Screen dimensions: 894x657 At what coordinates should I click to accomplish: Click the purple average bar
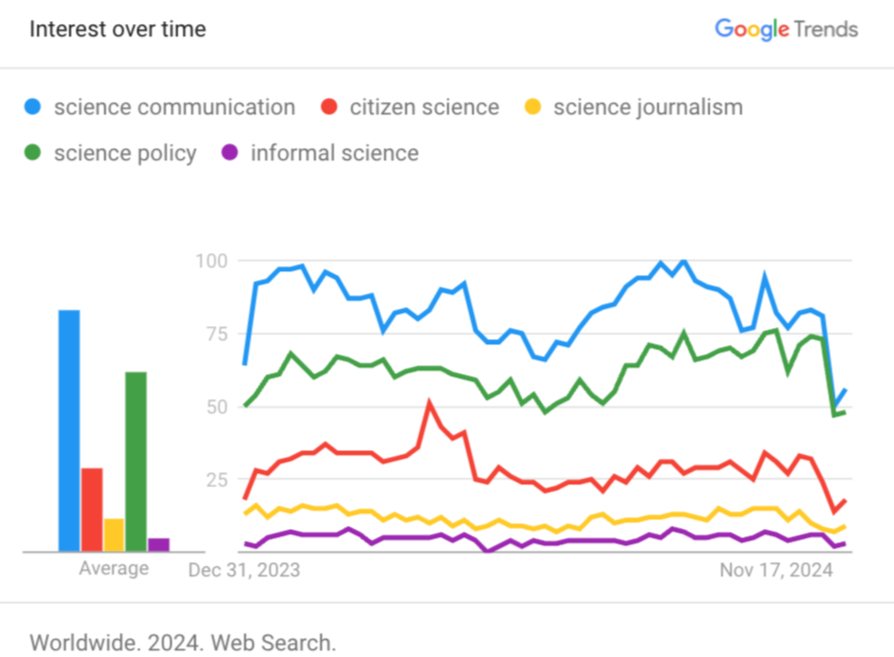(159, 544)
